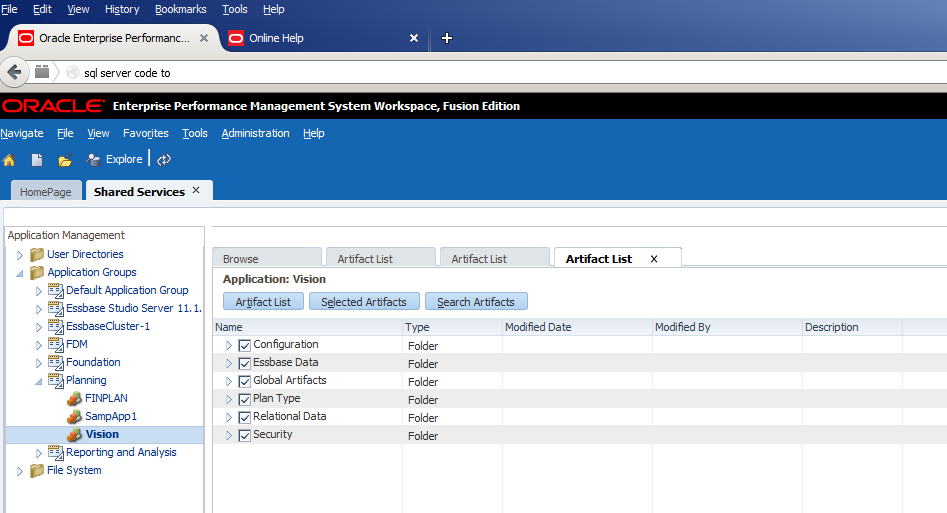947x513 pixels.
Task: Click the Refresh arrows icon in the toolbar
Action: (164, 160)
